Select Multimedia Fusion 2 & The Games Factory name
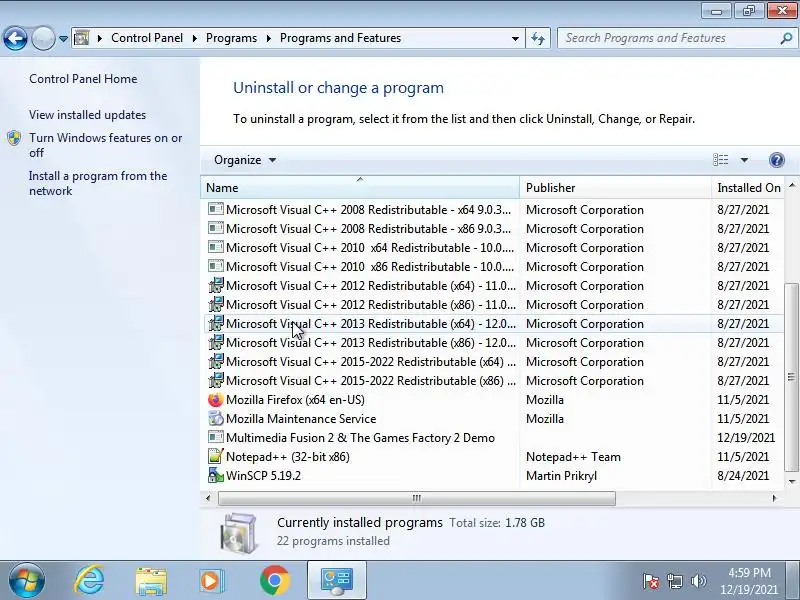 pyautogui.click(x=360, y=438)
